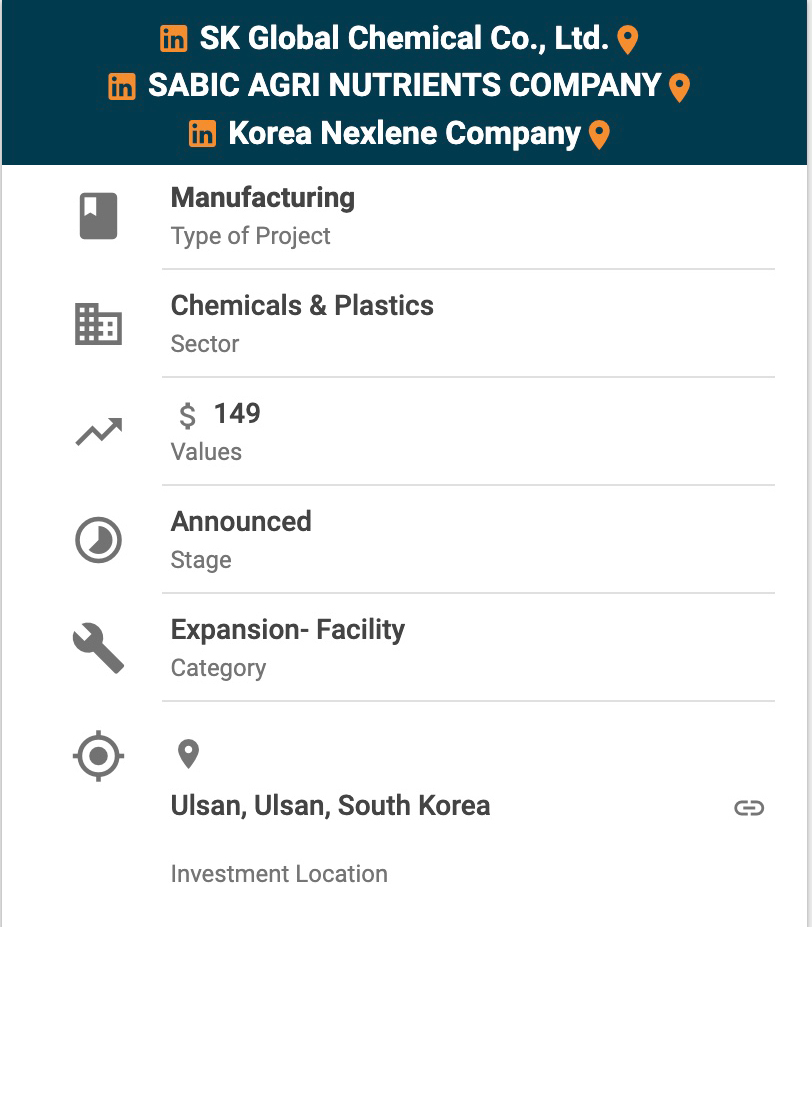Click the Expansion- Facility category row

click(x=288, y=630)
